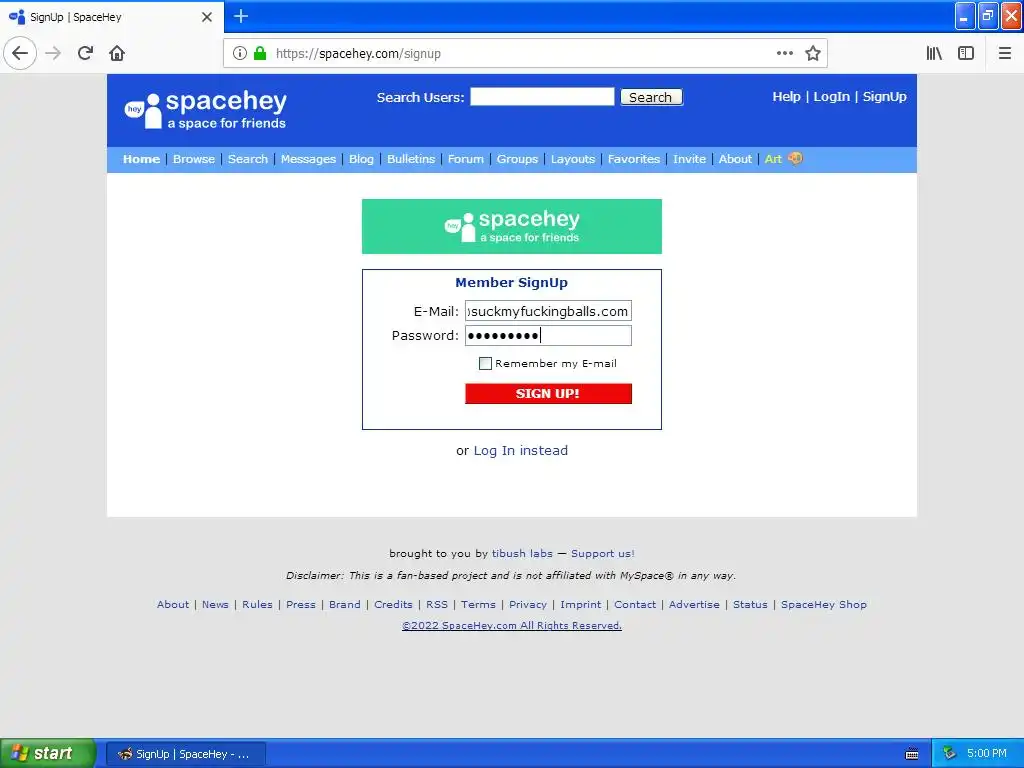Viewport: 1024px width, 768px height.
Task: Open the footer Contact link
Action: tap(635, 605)
